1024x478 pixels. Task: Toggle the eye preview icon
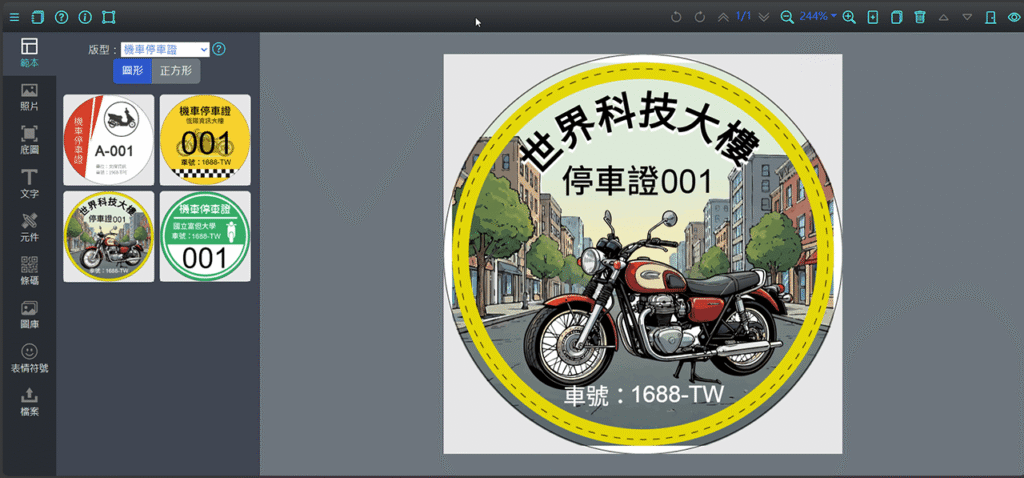point(1014,17)
